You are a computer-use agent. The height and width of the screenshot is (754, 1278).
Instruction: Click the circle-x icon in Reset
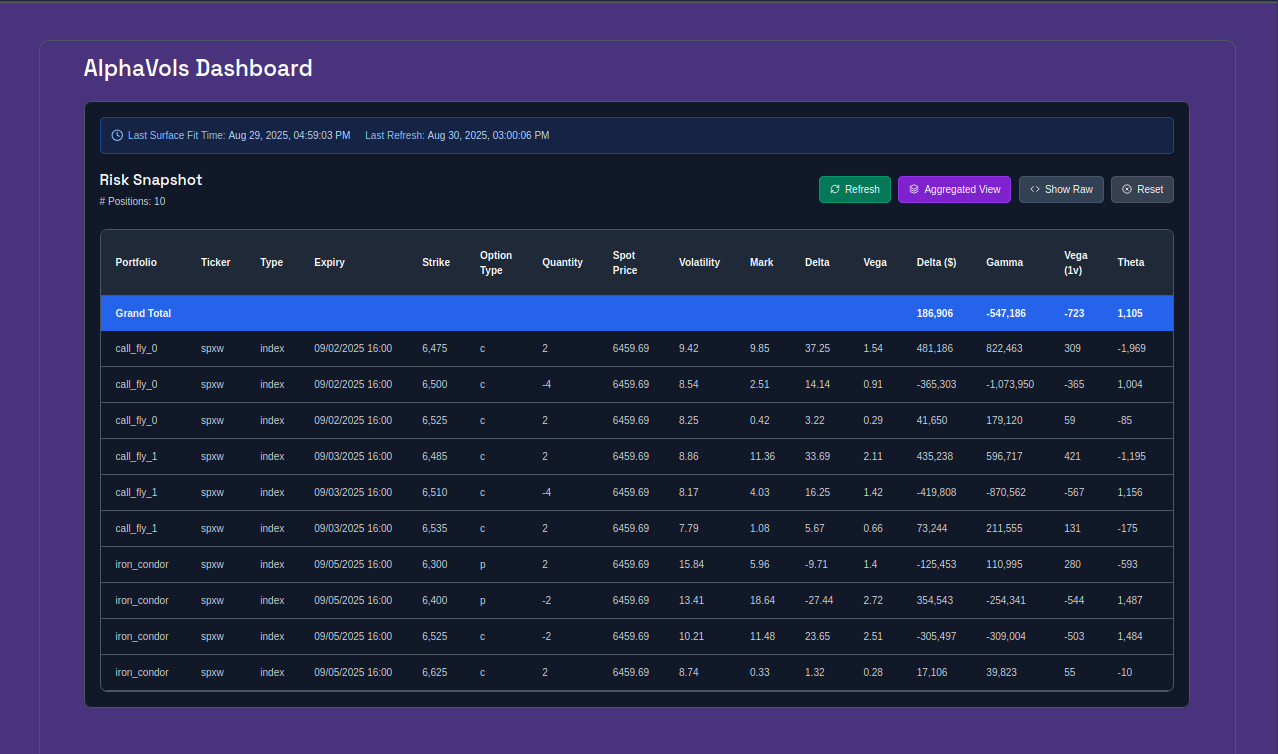point(1127,189)
